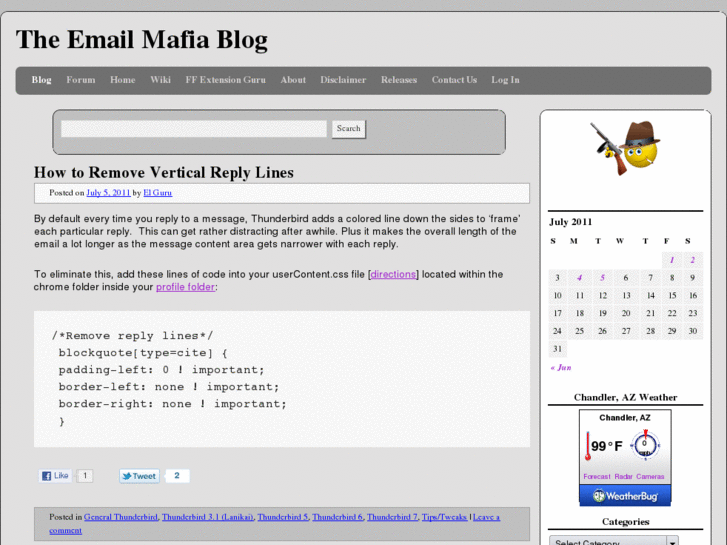Open the Wiki navigation item
The height and width of the screenshot is (545, 727).
coord(160,80)
